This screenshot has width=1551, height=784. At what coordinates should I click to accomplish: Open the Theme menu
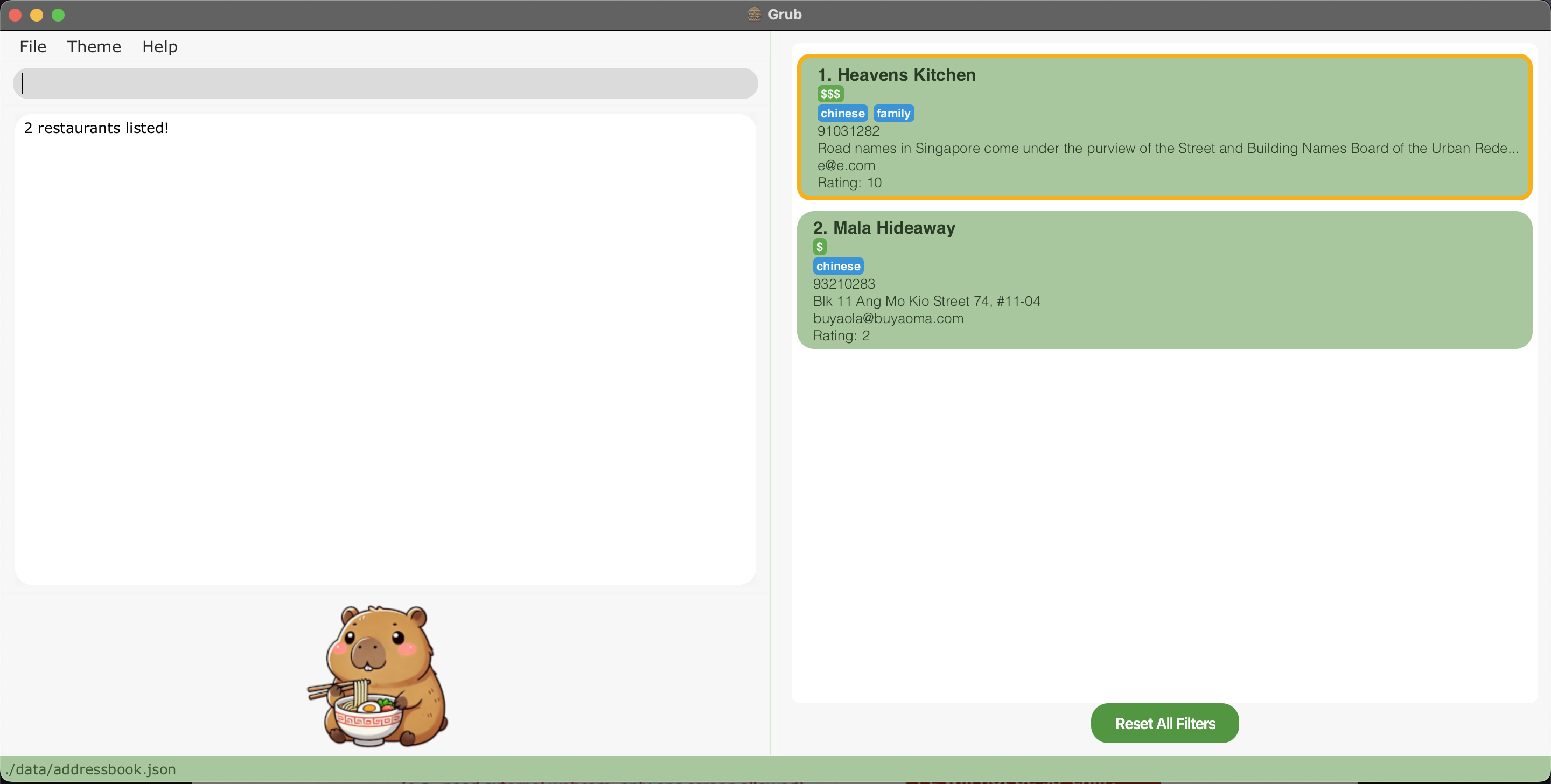94,46
